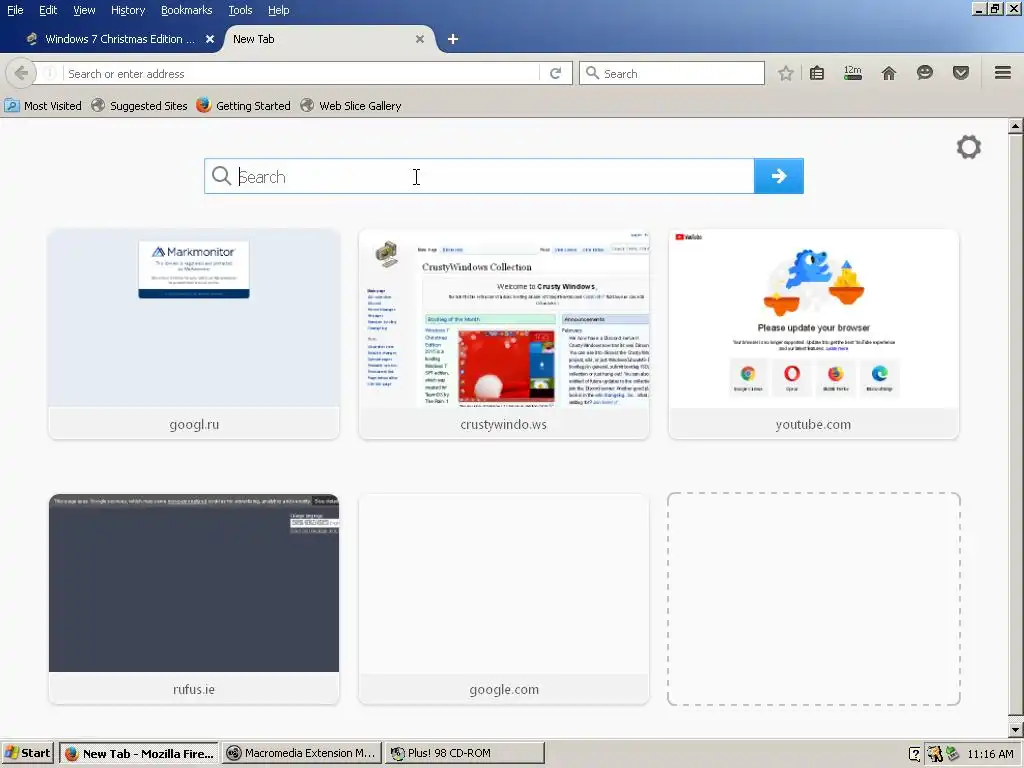1024x768 pixels.
Task: Click the Web Slice Gallery bookmark
Action: (x=351, y=106)
